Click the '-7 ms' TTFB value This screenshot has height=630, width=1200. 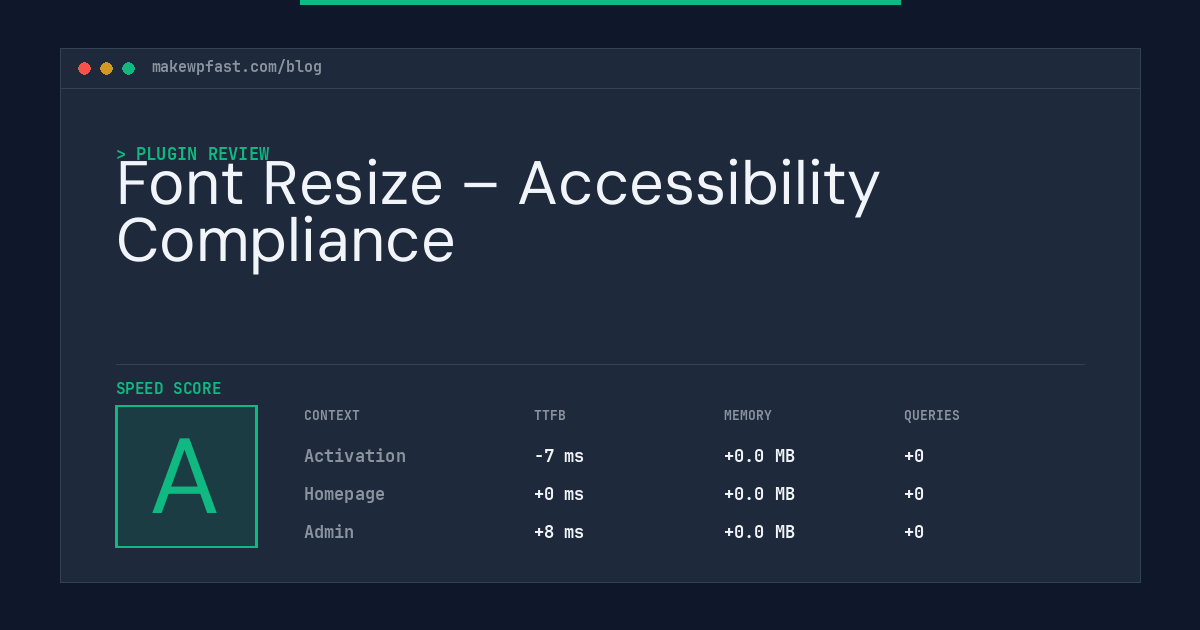pos(559,456)
